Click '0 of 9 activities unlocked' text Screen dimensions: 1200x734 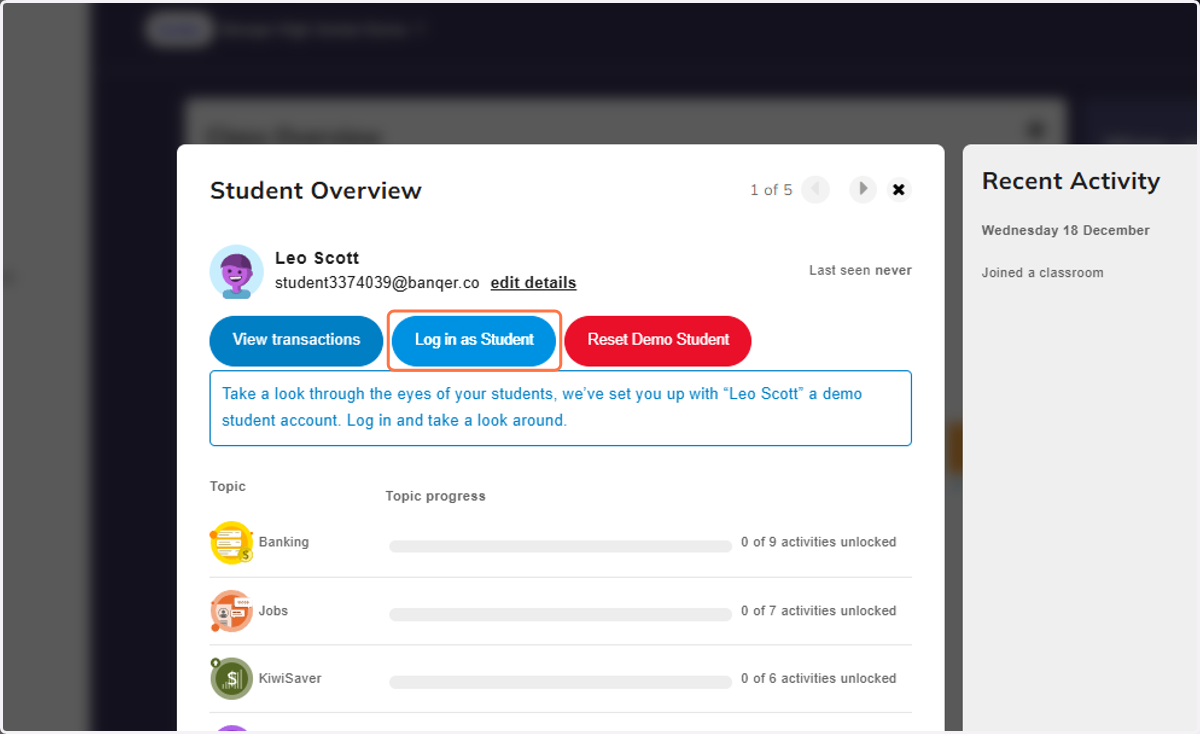[x=818, y=542]
